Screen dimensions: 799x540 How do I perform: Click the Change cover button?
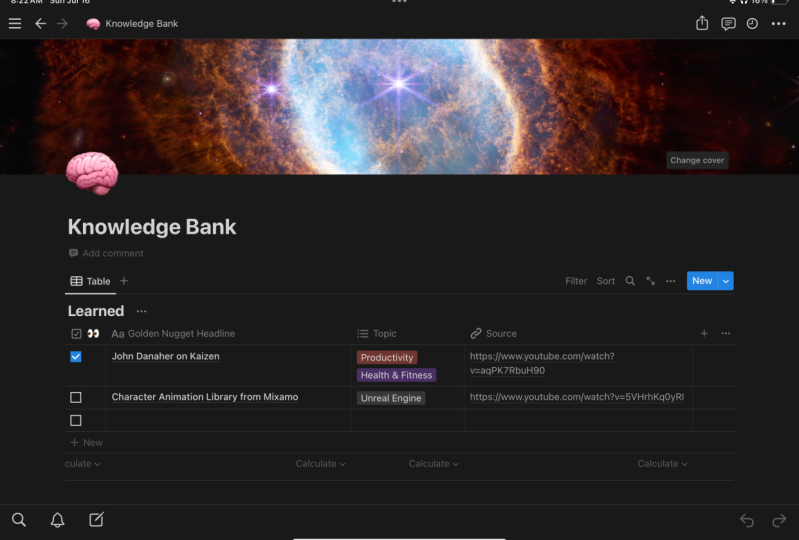697,160
